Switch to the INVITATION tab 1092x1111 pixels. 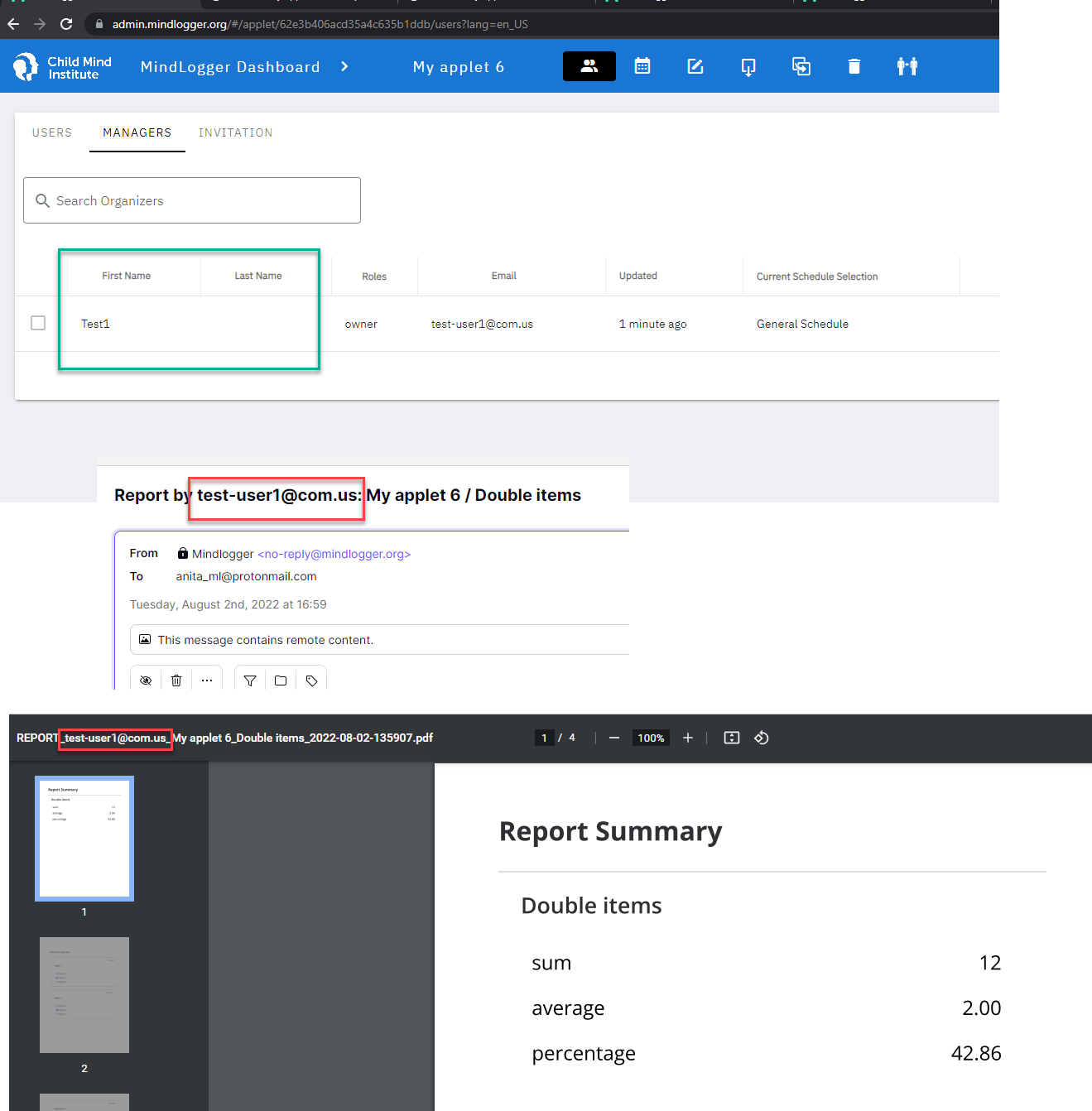[236, 132]
